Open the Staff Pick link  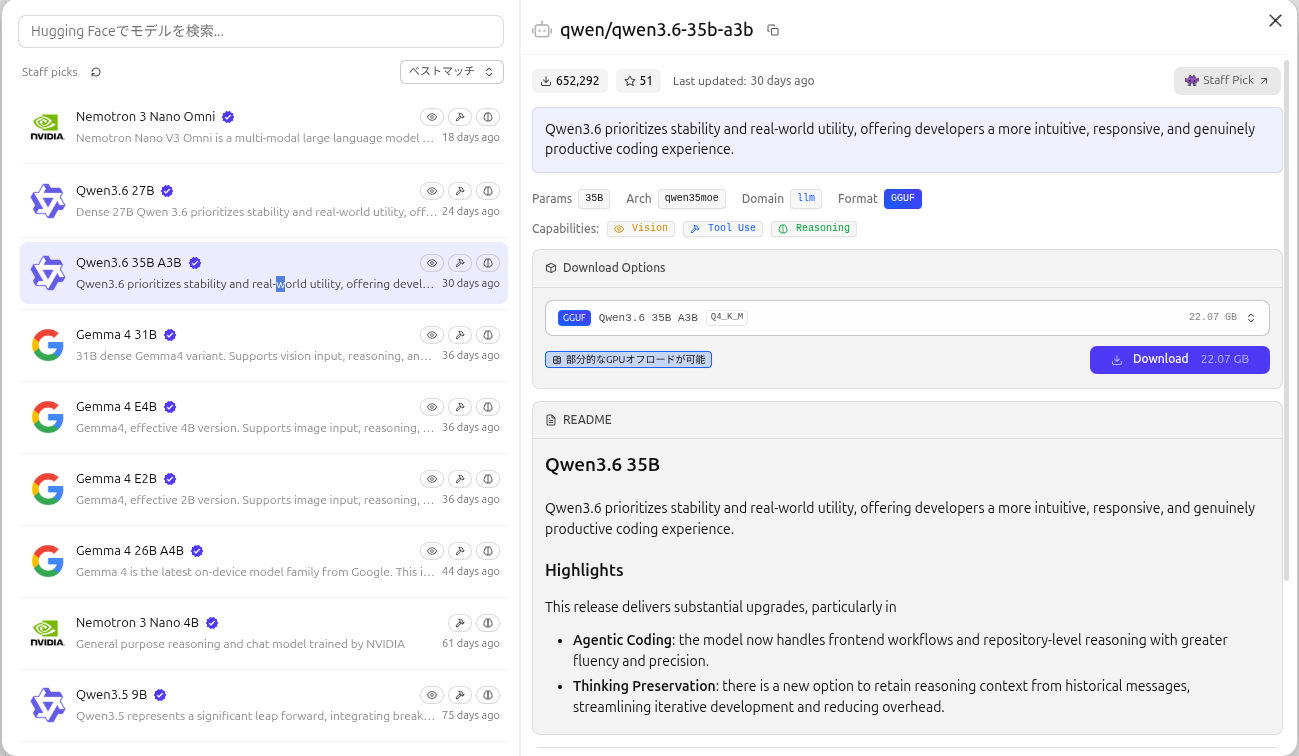tap(1227, 81)
